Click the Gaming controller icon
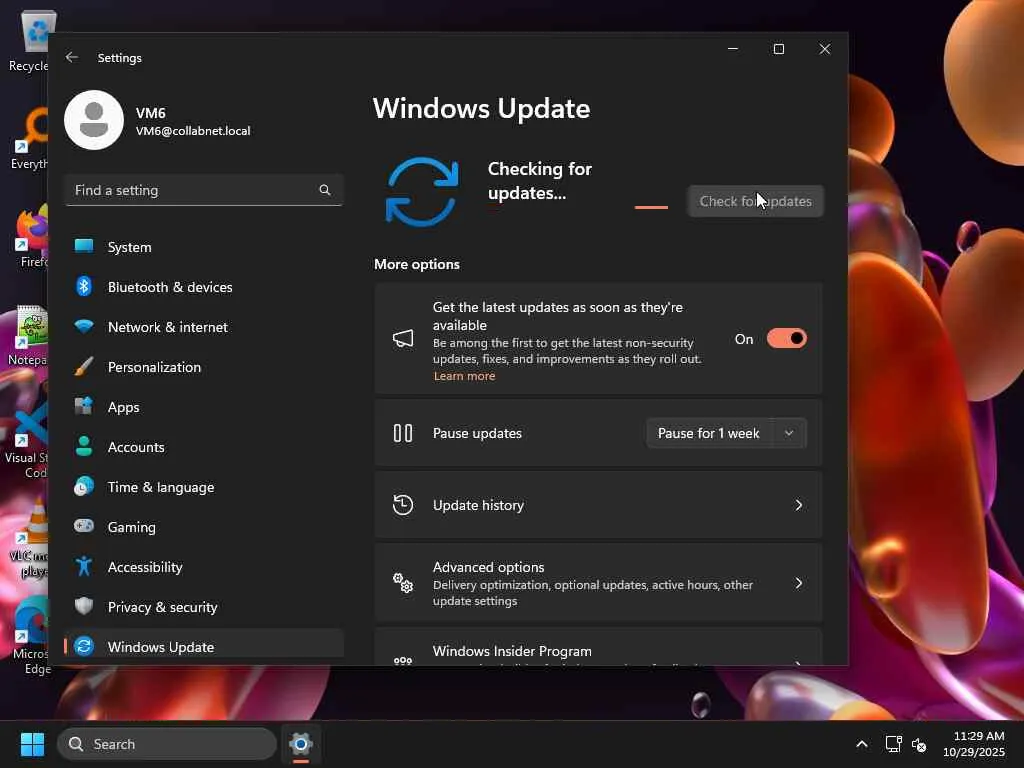 (x=84, y=526)
